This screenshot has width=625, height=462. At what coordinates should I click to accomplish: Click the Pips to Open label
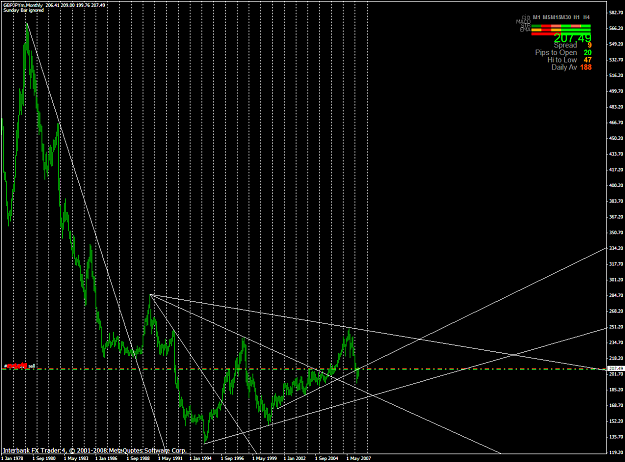point(556,53)
